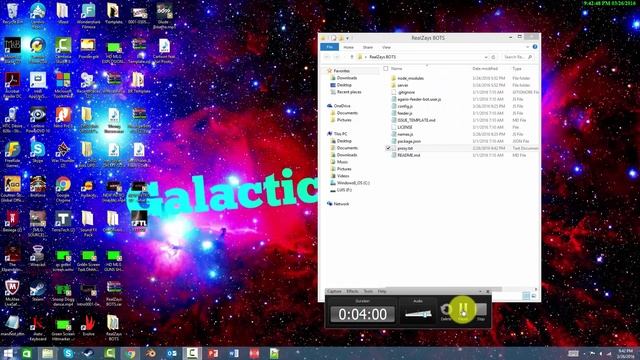
Task: Open Skype desktop shortcut
Action: (x=38, y=153)
